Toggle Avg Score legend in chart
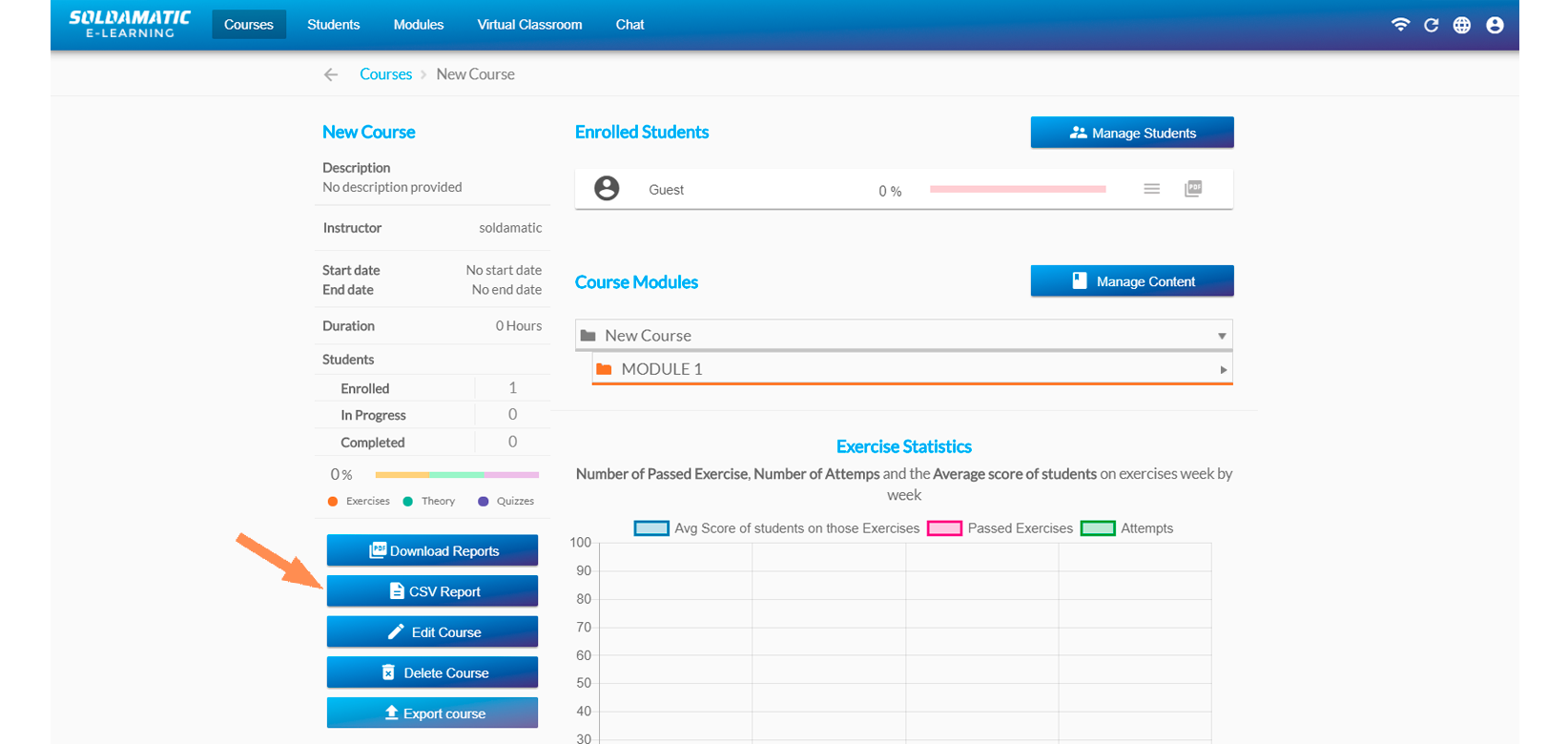The image size is (1568, 744). pyautogui.click(x=651, y=528)
